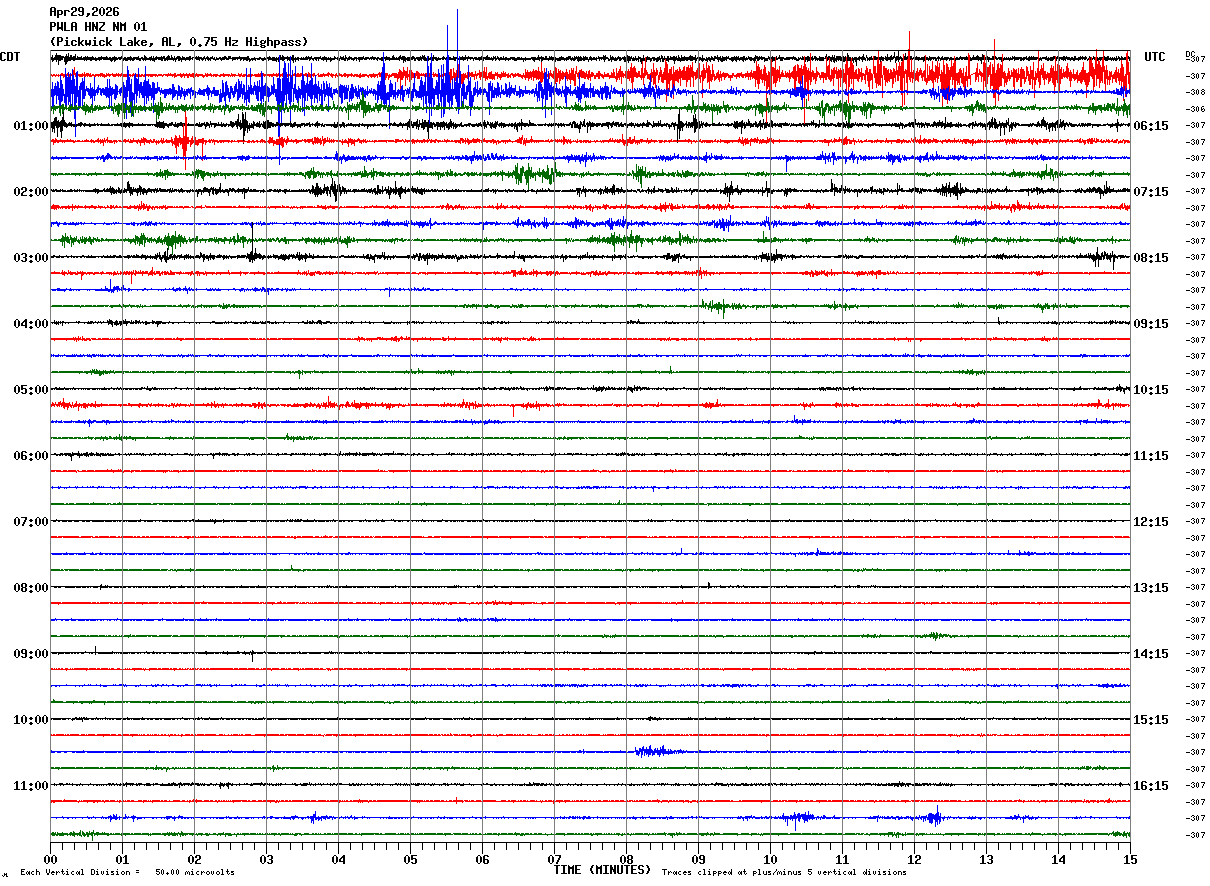Select the "10:15" UTC time label

tap(1151, 390)
